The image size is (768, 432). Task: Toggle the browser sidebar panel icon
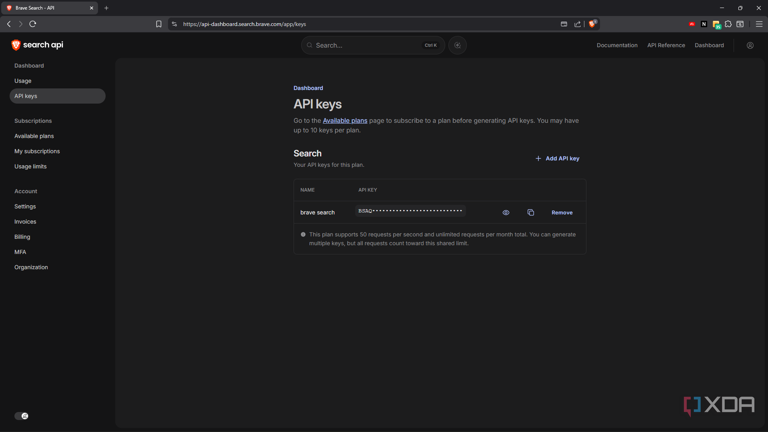coord(740,24)
